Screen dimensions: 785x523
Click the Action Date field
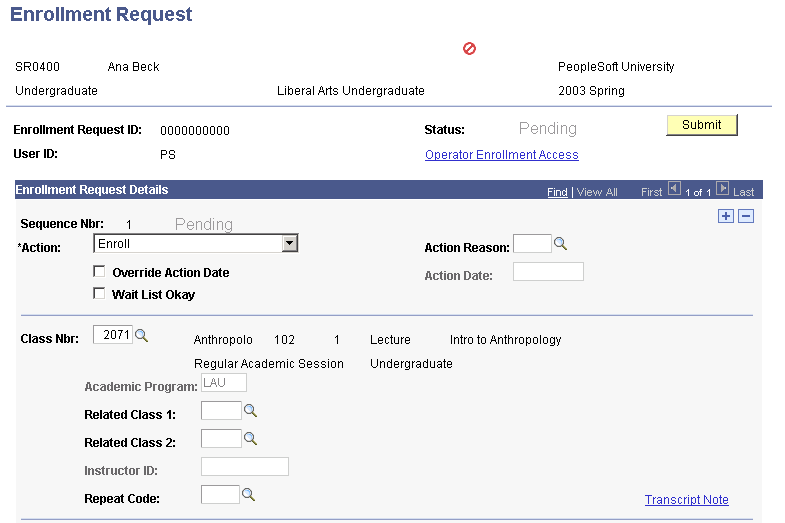548,272
